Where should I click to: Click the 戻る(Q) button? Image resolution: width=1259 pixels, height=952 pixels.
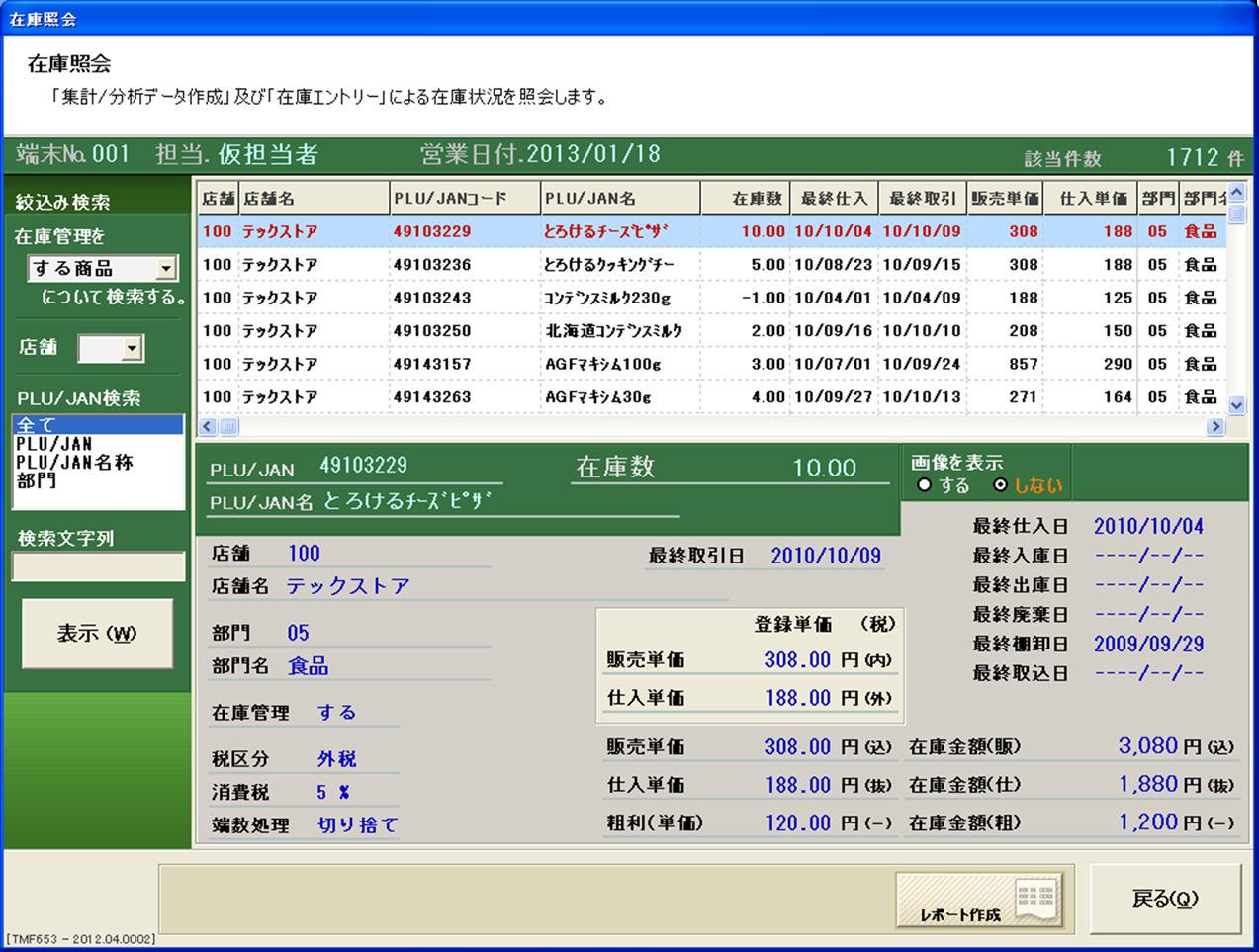1164,899
